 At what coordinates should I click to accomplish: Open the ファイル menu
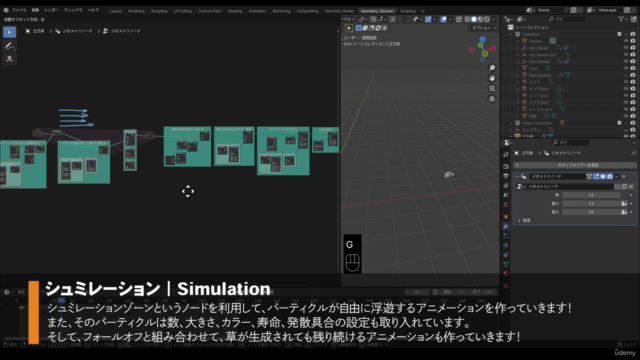[19, 10]
